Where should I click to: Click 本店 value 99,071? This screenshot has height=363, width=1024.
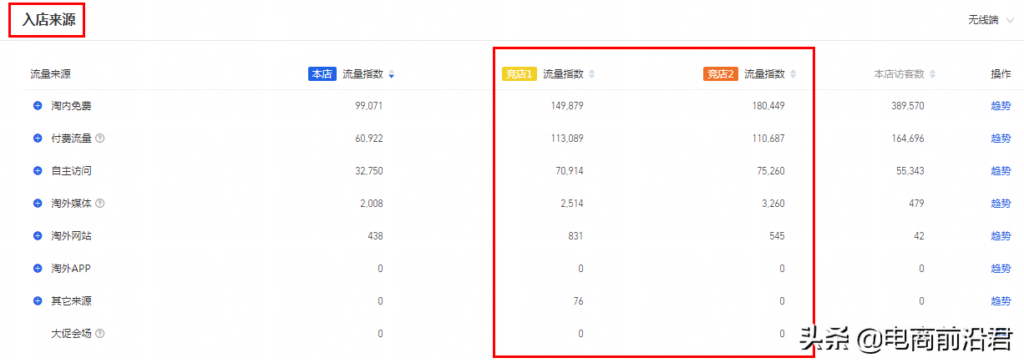coord(369,105)
